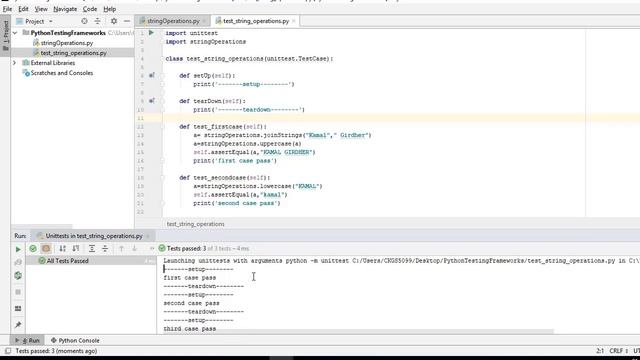Expand External Libraries node
This screenshot has height=360, width=640.
(x=15, y=63)
